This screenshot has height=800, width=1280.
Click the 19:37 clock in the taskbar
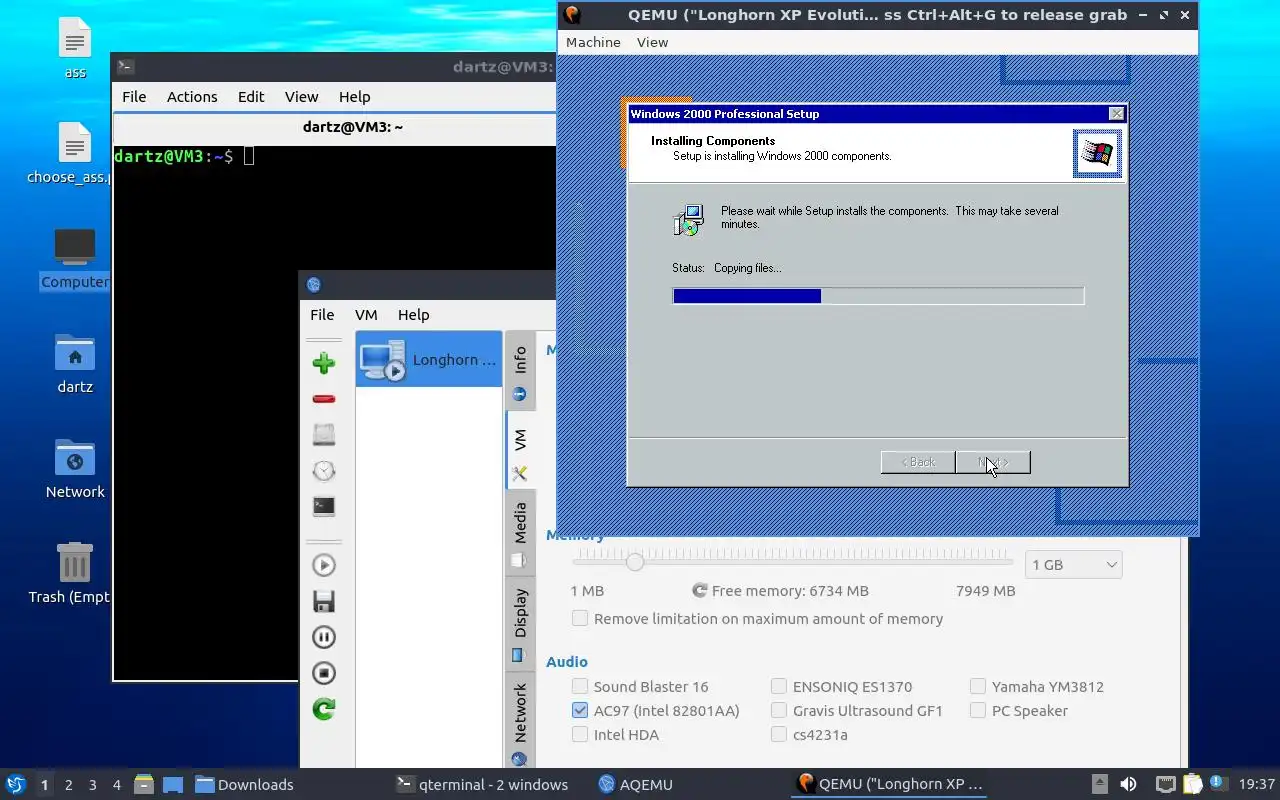pyautogui.click(x=1257, y=784)
